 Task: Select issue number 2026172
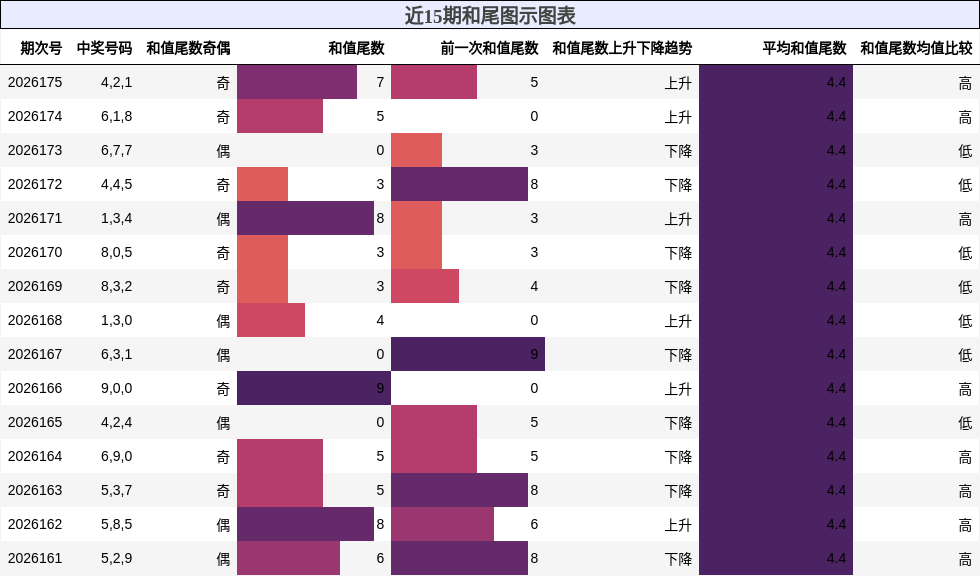(35, 184)
